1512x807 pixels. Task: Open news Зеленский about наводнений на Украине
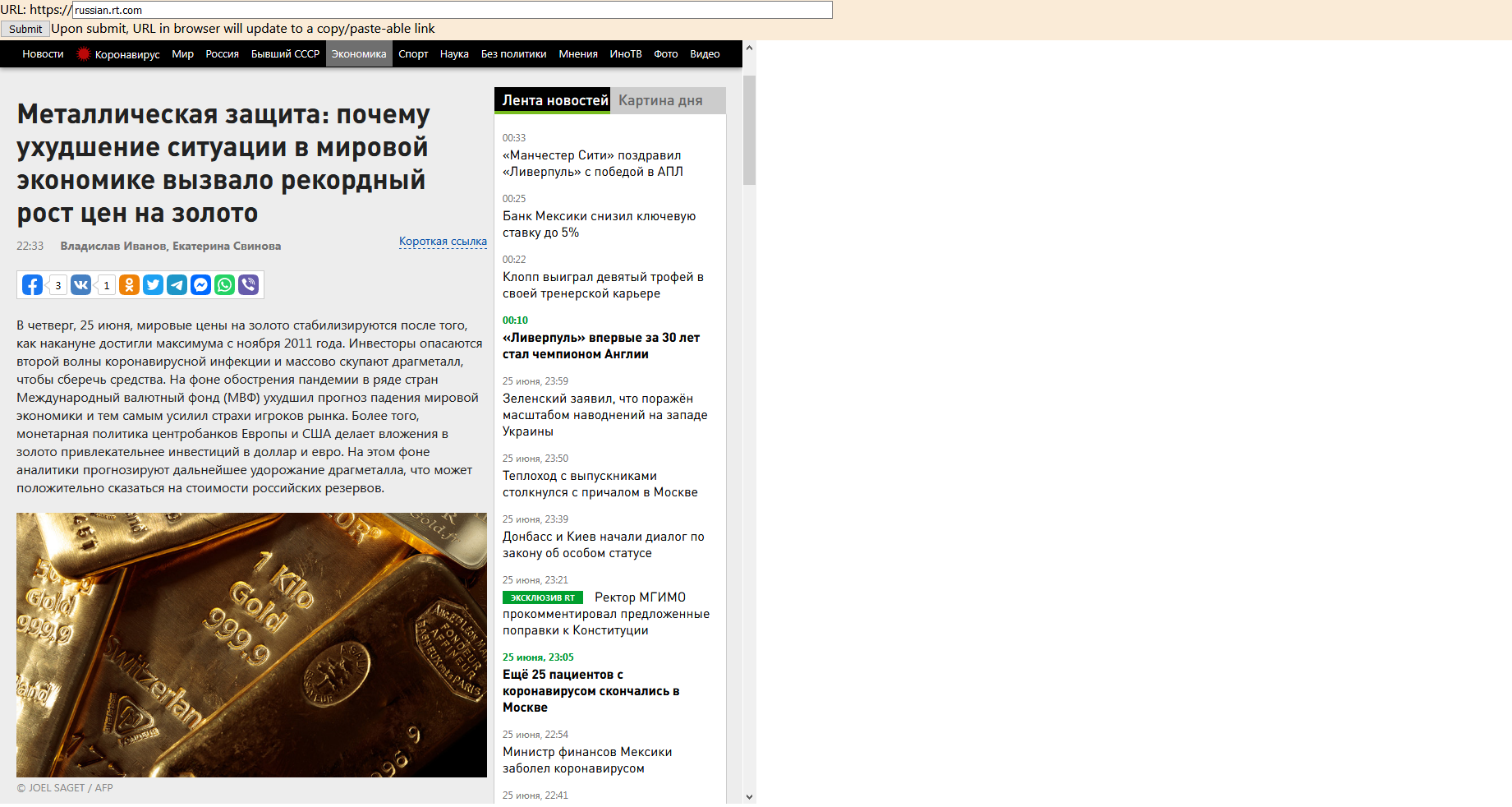[605, 415]
